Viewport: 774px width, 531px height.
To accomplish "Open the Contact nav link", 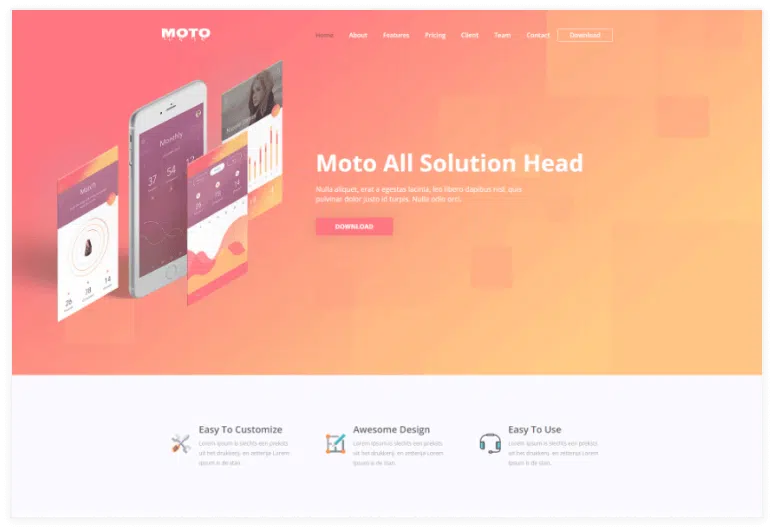I will click(538, 35).
